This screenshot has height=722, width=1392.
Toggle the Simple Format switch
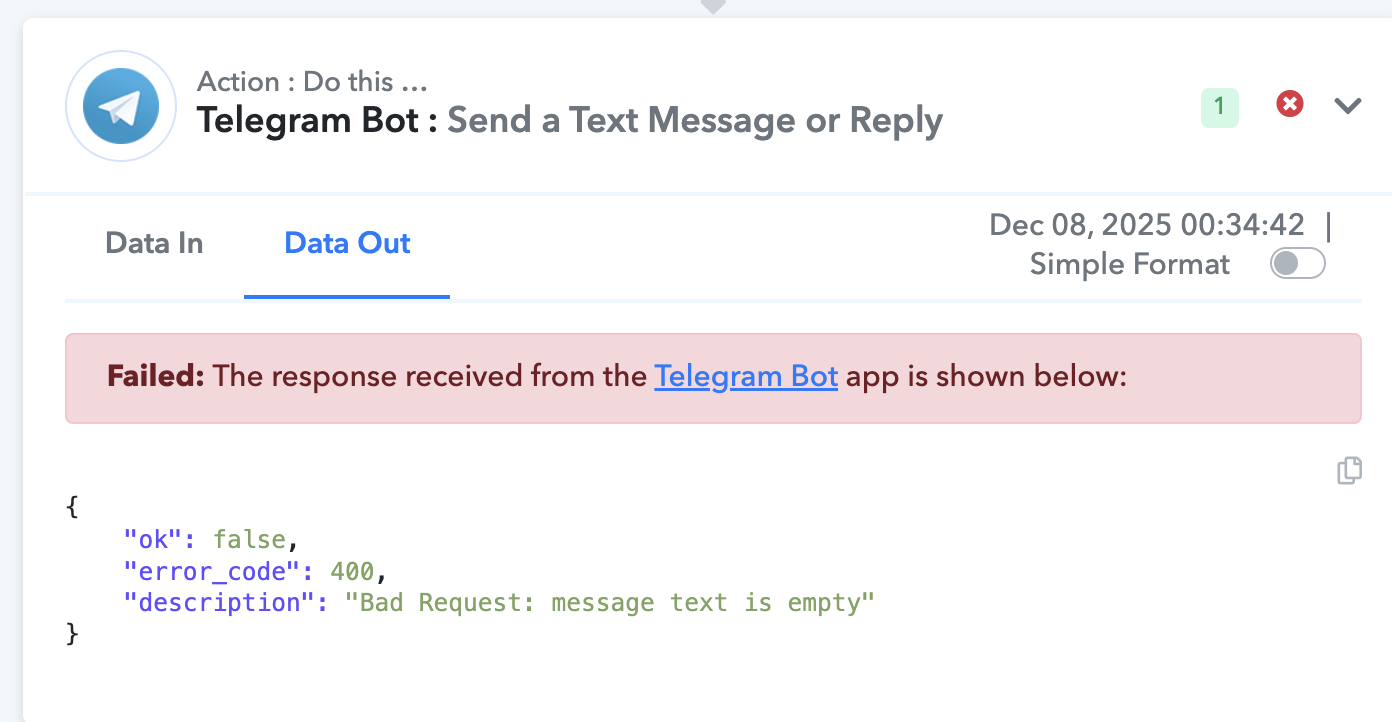[1297, 264]
